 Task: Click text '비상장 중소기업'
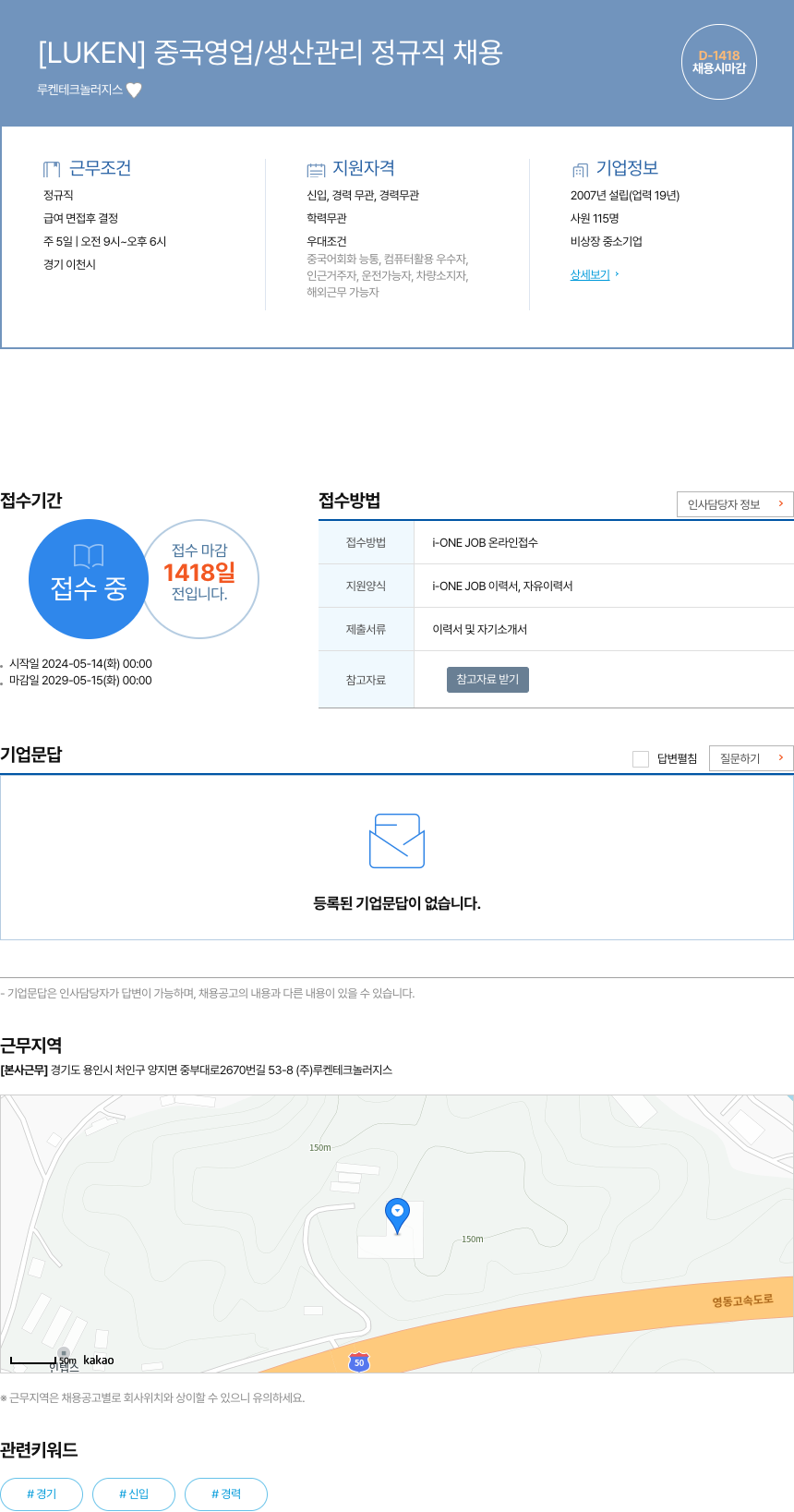tap(607, 242)
